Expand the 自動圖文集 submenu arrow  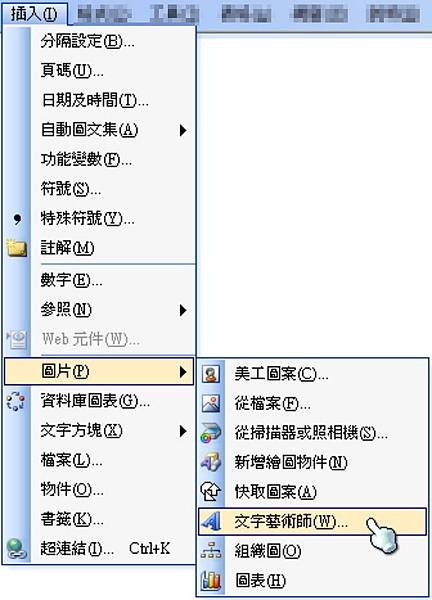point(183,130)
